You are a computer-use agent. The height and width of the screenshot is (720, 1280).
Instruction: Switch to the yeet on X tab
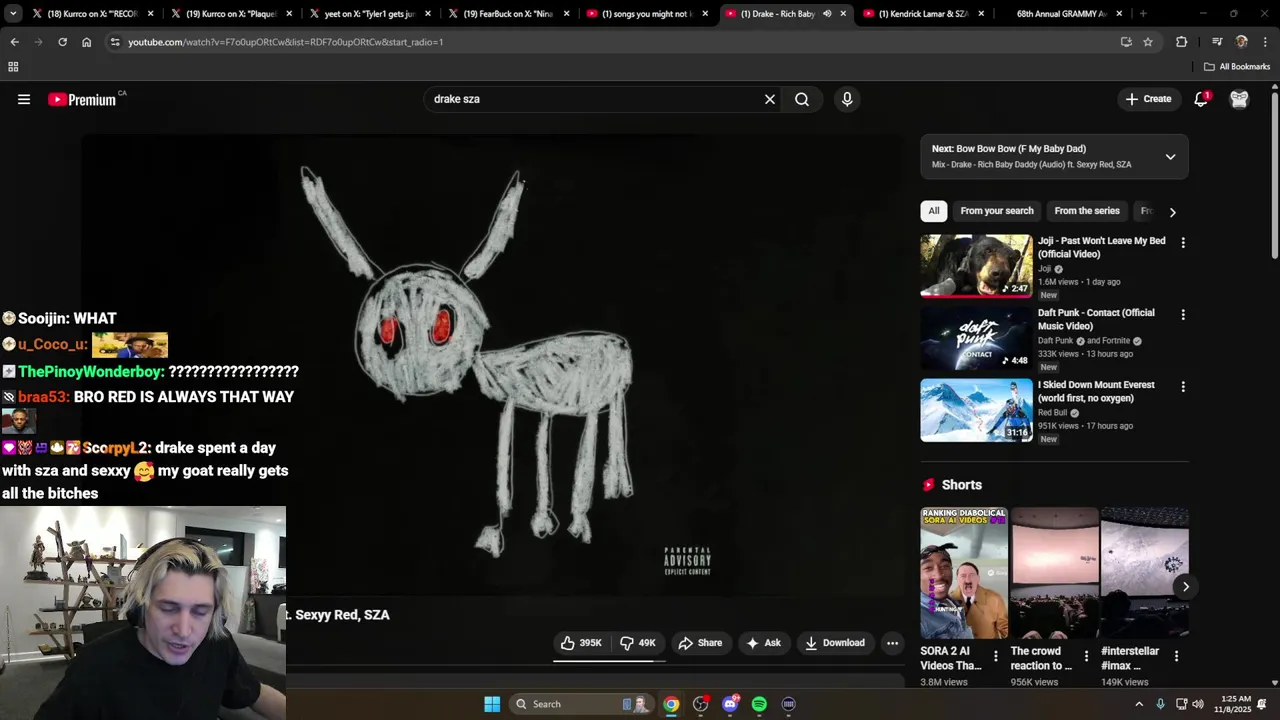tap(370, 14)
